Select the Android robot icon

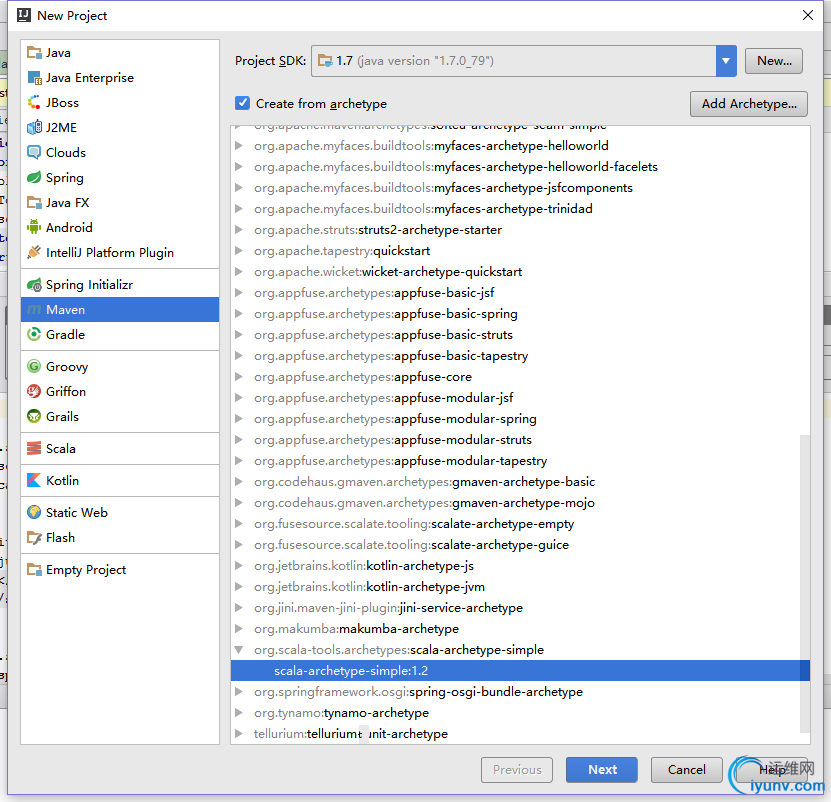34,227
